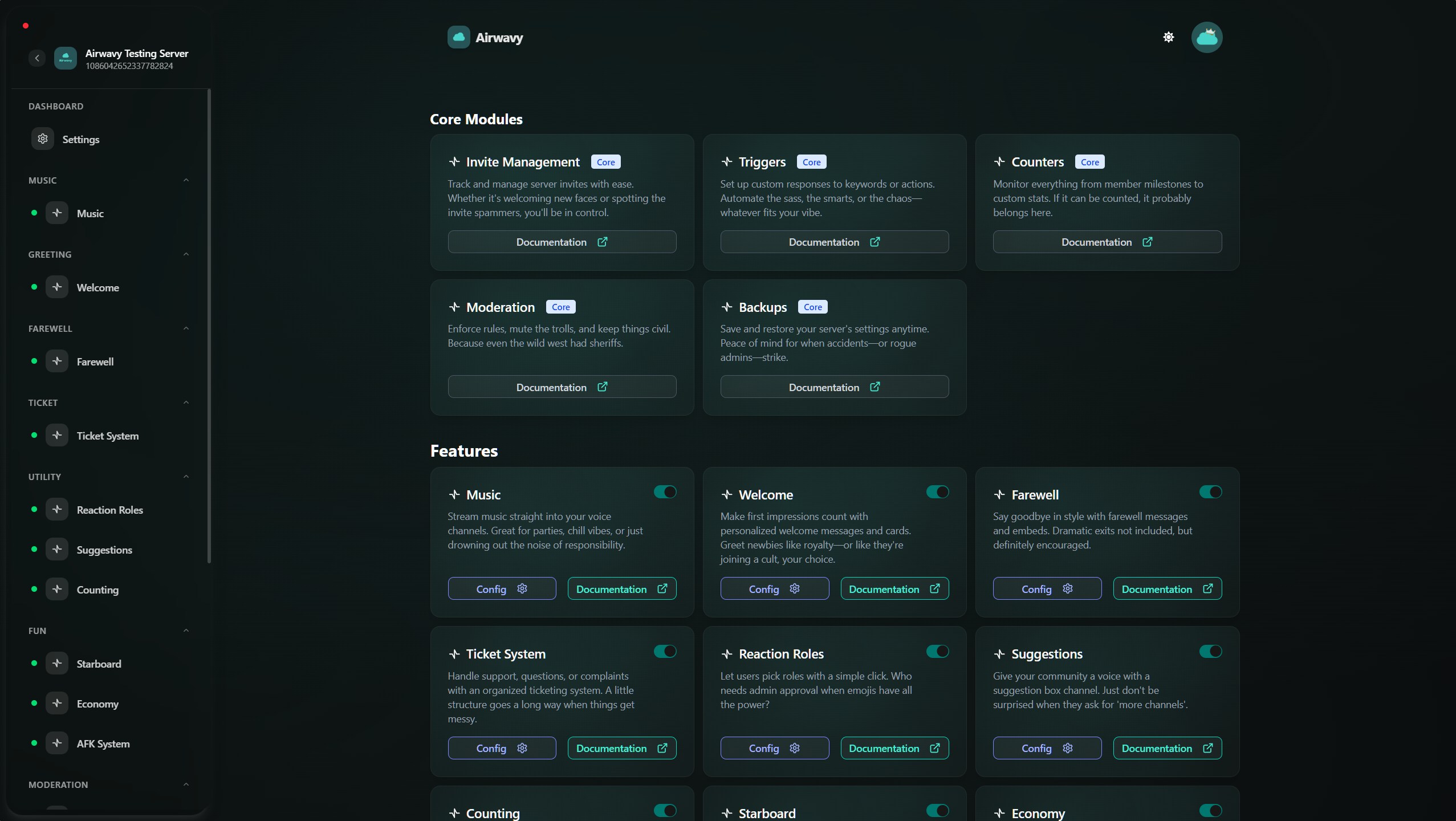
Task: Click the sidebar vertical scrollbar
Action: point(209,325)
